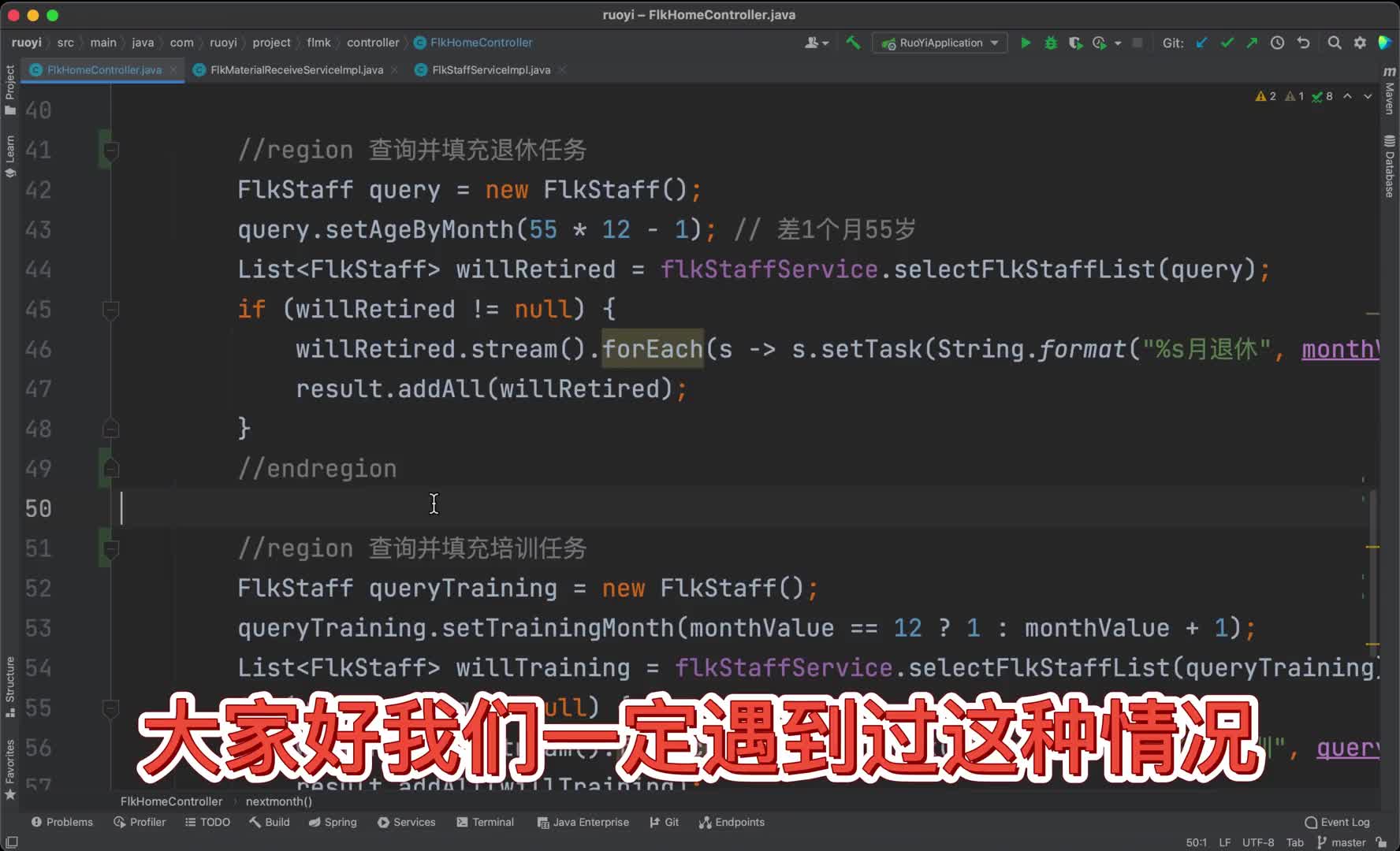The width and height of the screenshot is (1400, 851).
Task: Collapse fold end marker at line 48
Action: click(x=111, y=429)
